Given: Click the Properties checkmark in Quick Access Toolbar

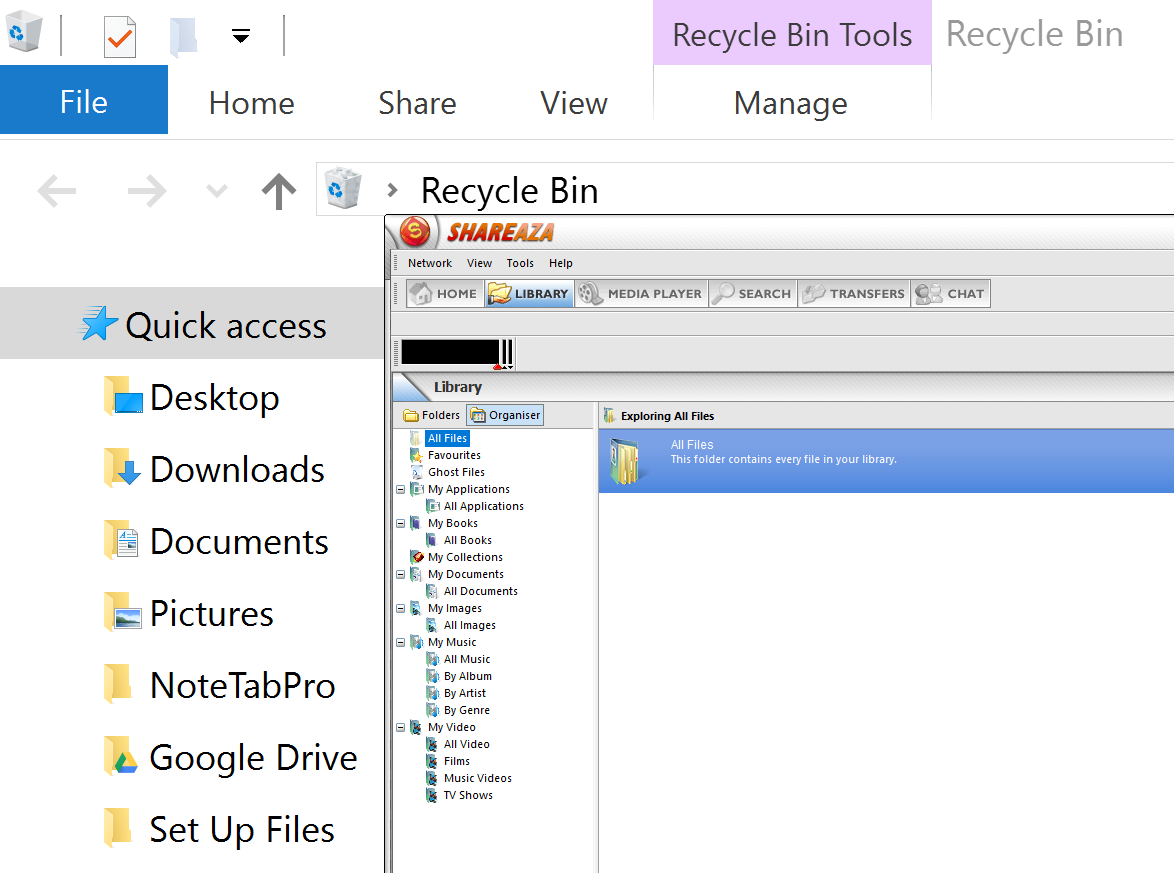Looking at the screenshot, I should (120, 37).
